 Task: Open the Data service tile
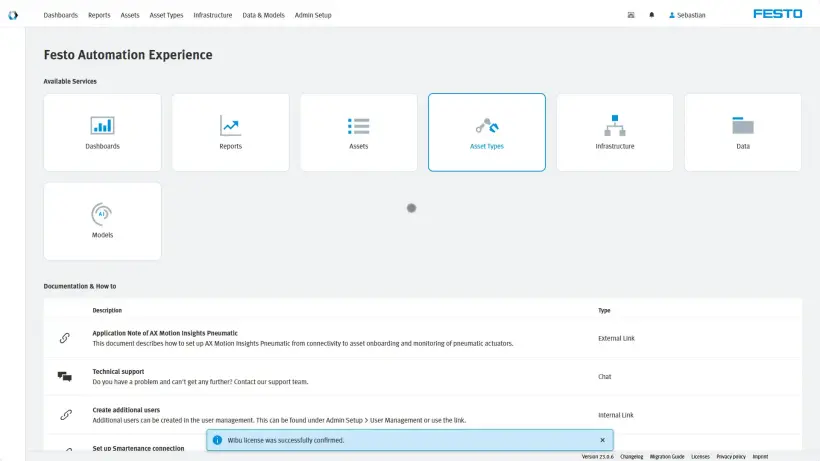[x=743, y=132]
